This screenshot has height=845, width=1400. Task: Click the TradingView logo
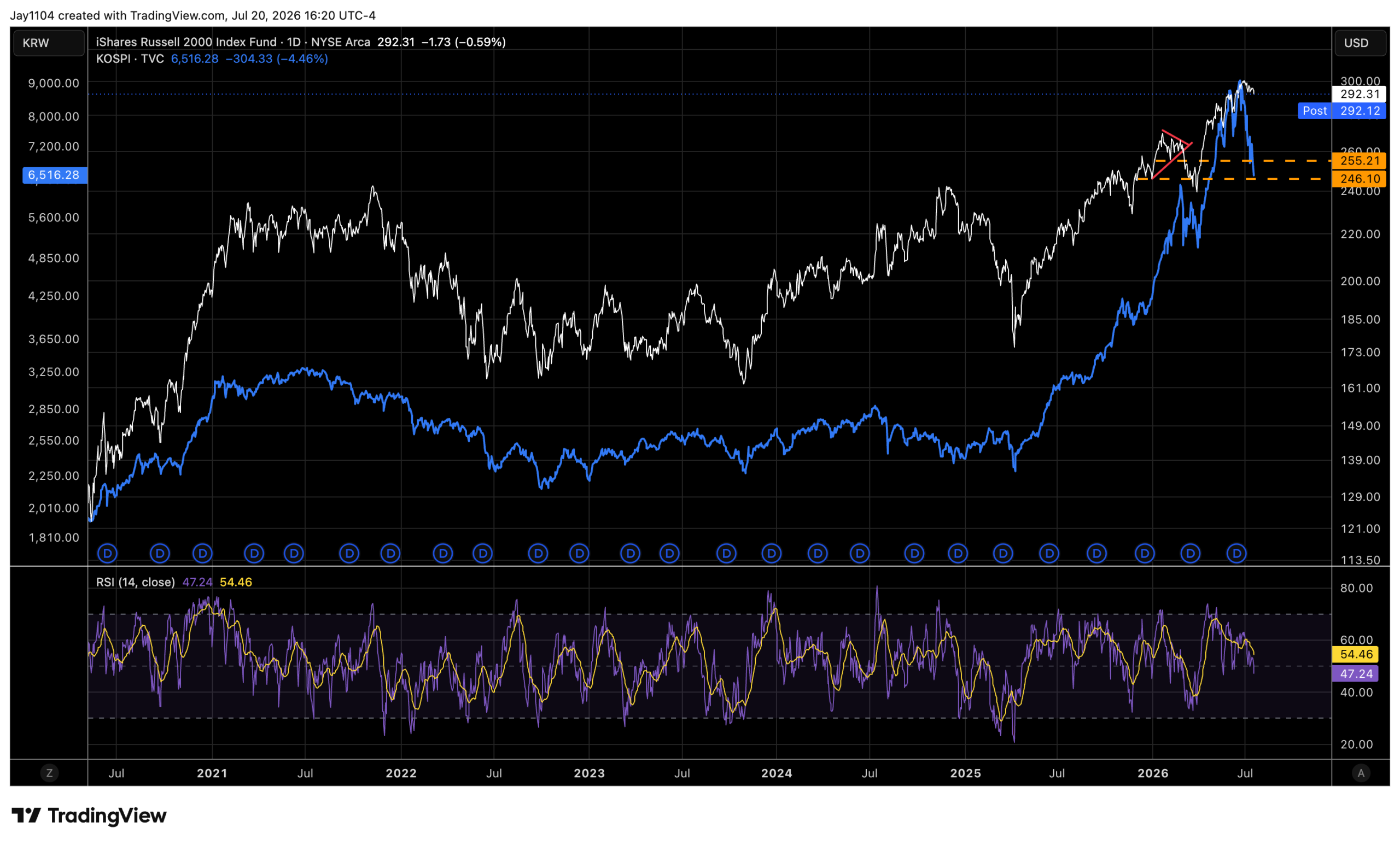[89, 815]
